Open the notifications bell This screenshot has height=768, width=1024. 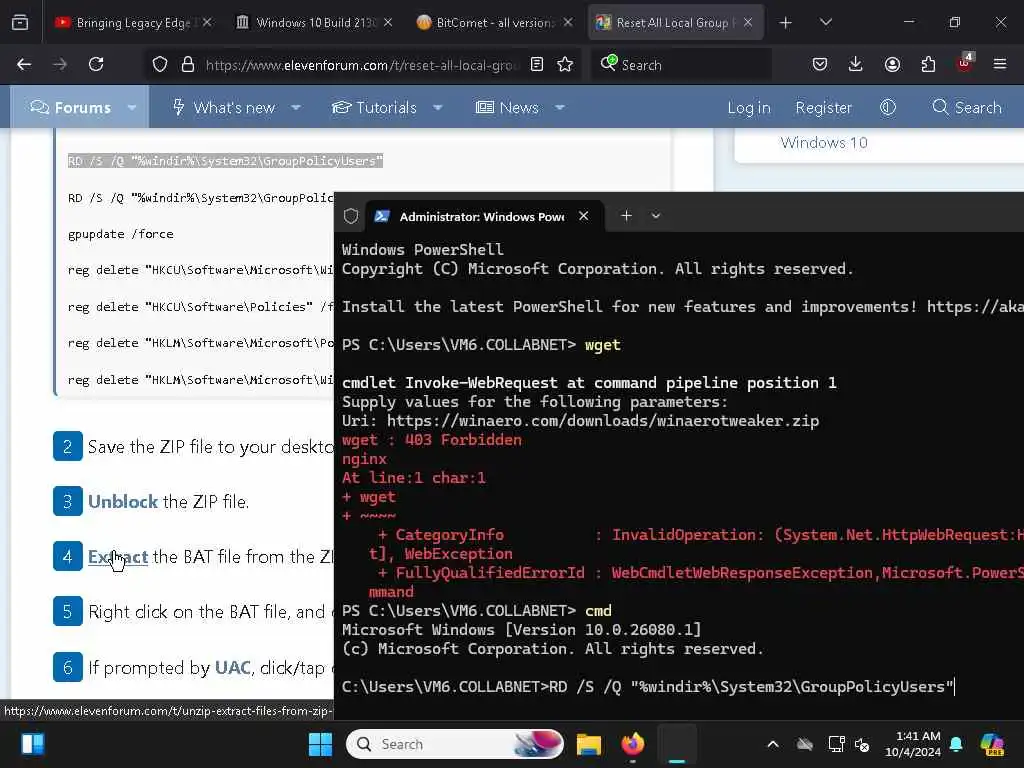pyautogui.click(x=956, y=744)
